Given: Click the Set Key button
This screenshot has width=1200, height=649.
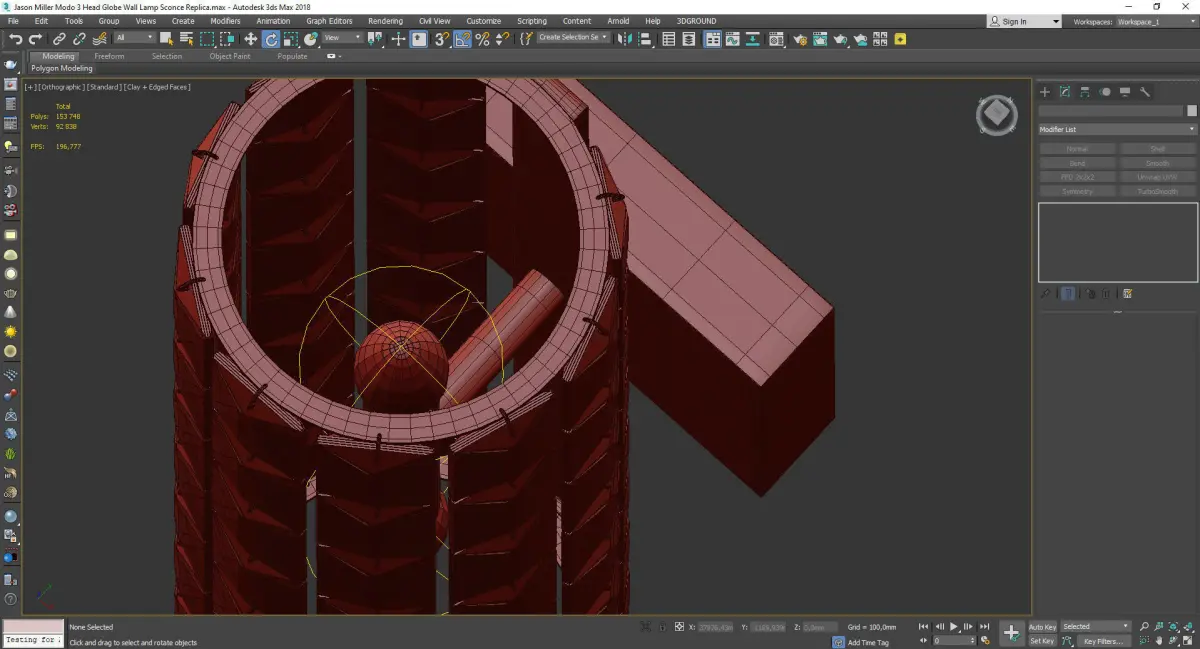Looking at the screenshot, I should click(x=1042, y=641).
